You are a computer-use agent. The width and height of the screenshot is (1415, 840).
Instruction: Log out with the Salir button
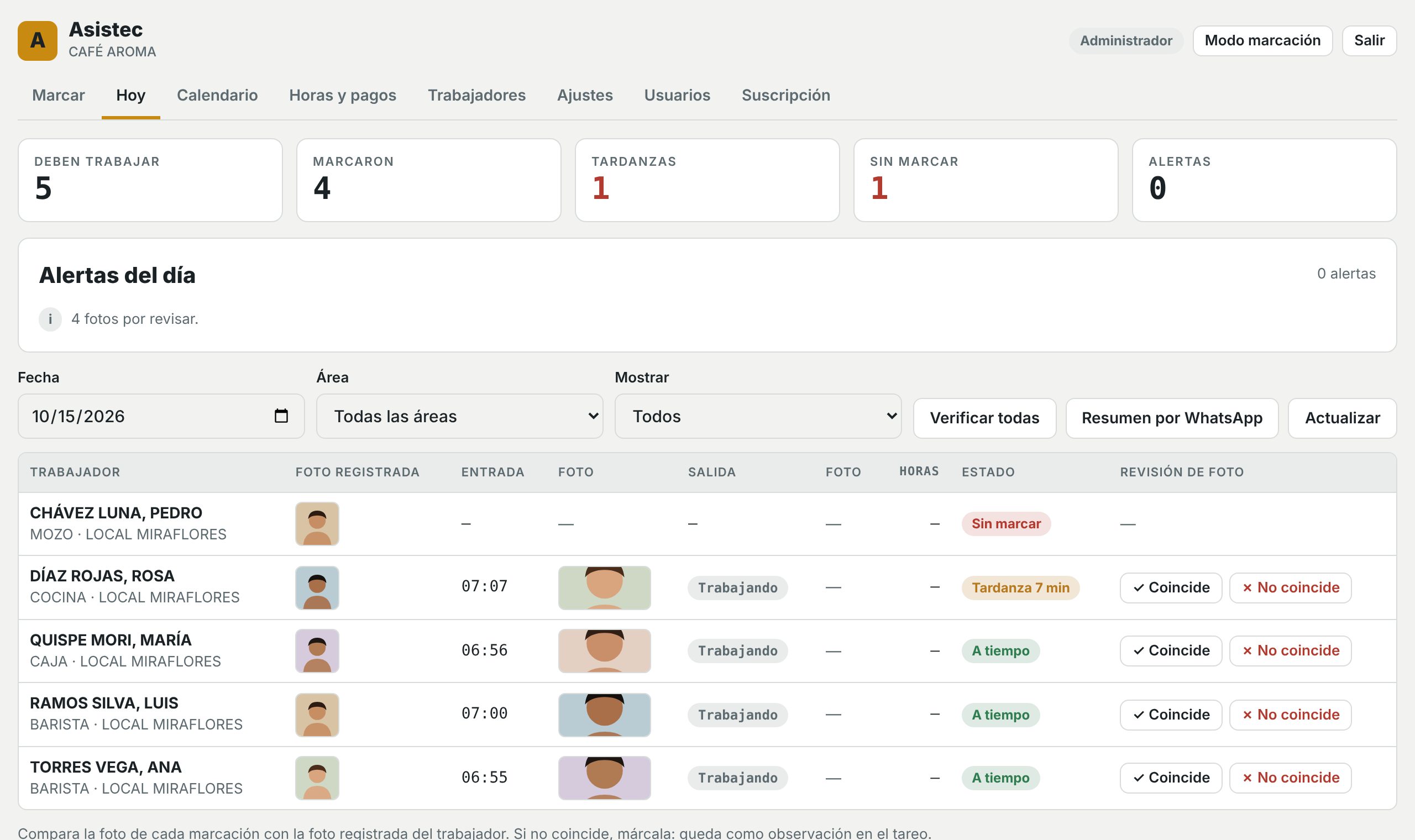[1369, 41]
